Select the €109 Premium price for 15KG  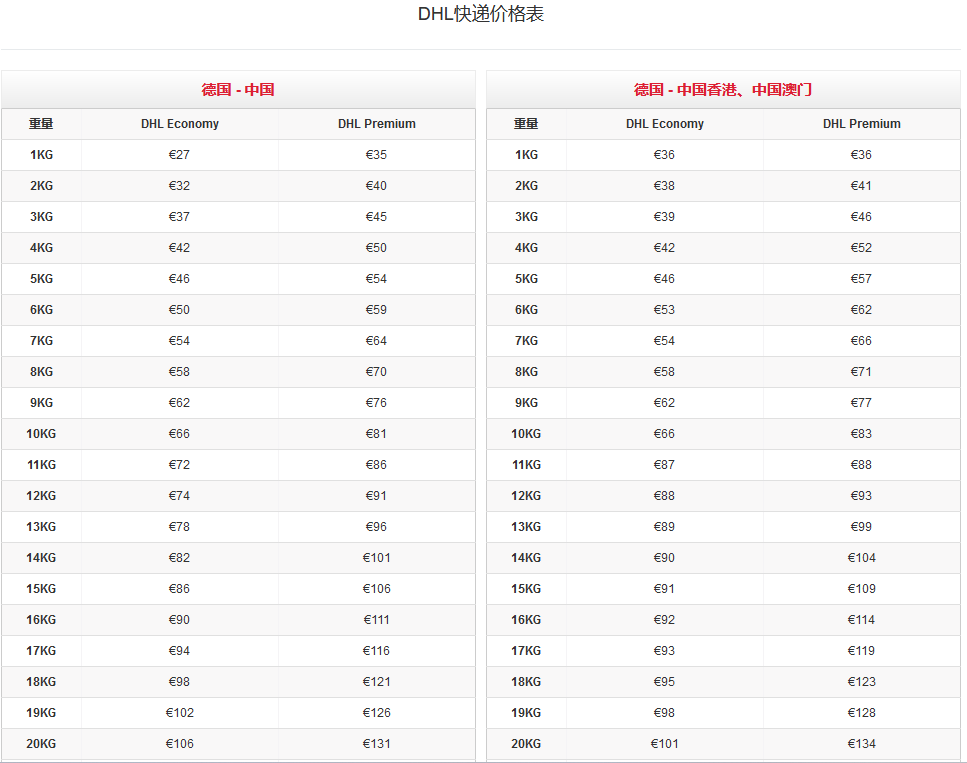(x=862, y=588)
